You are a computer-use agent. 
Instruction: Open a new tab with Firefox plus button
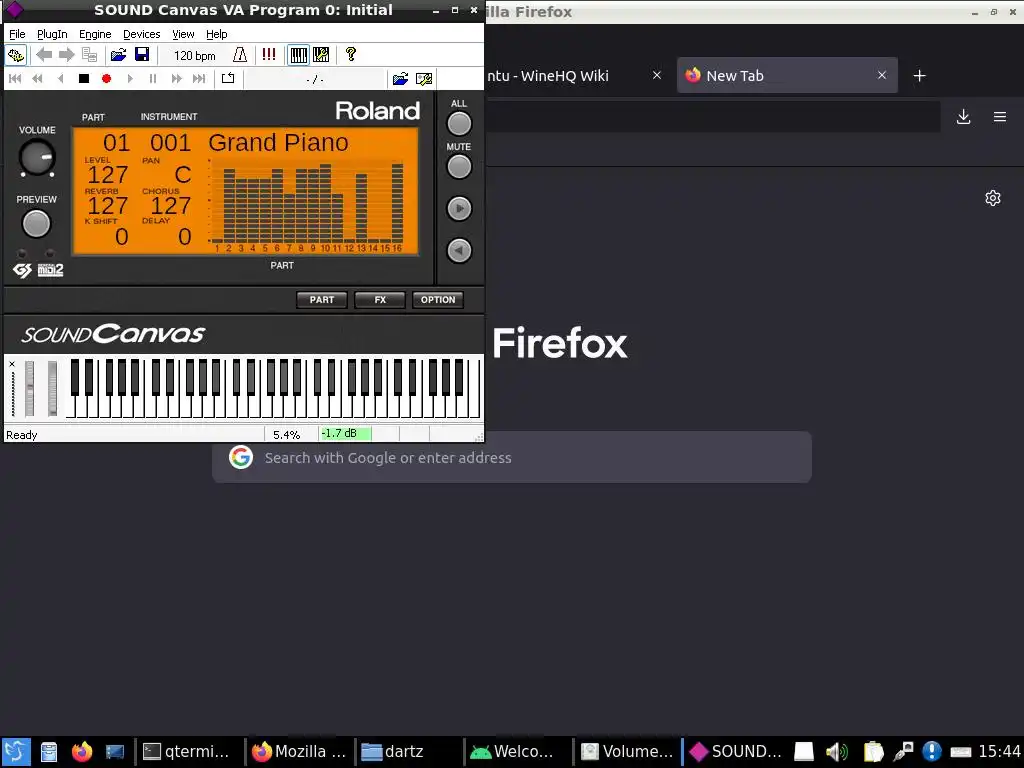[x=920, y=76]
